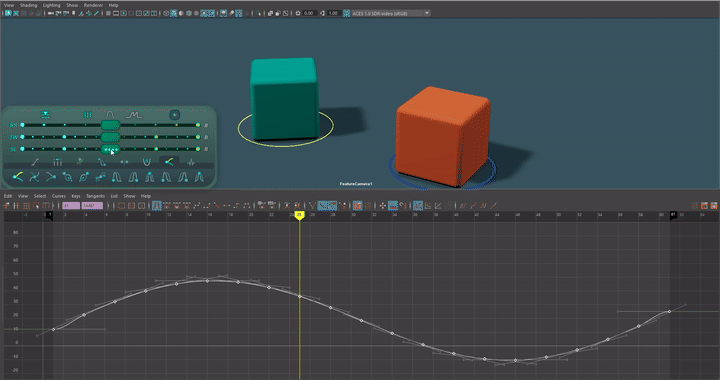Image resolution: width=720 pixels, height=380 pixels.
Task: Open the Graph Editor Tangents menu
Action: (x=96, y=196)
